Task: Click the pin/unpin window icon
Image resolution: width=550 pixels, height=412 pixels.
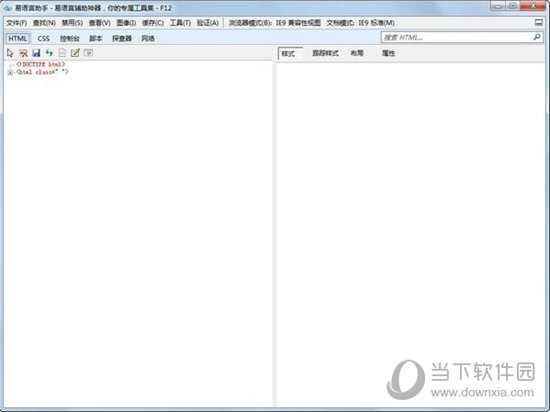Action: pyautogui.click(x=539, y=23)
